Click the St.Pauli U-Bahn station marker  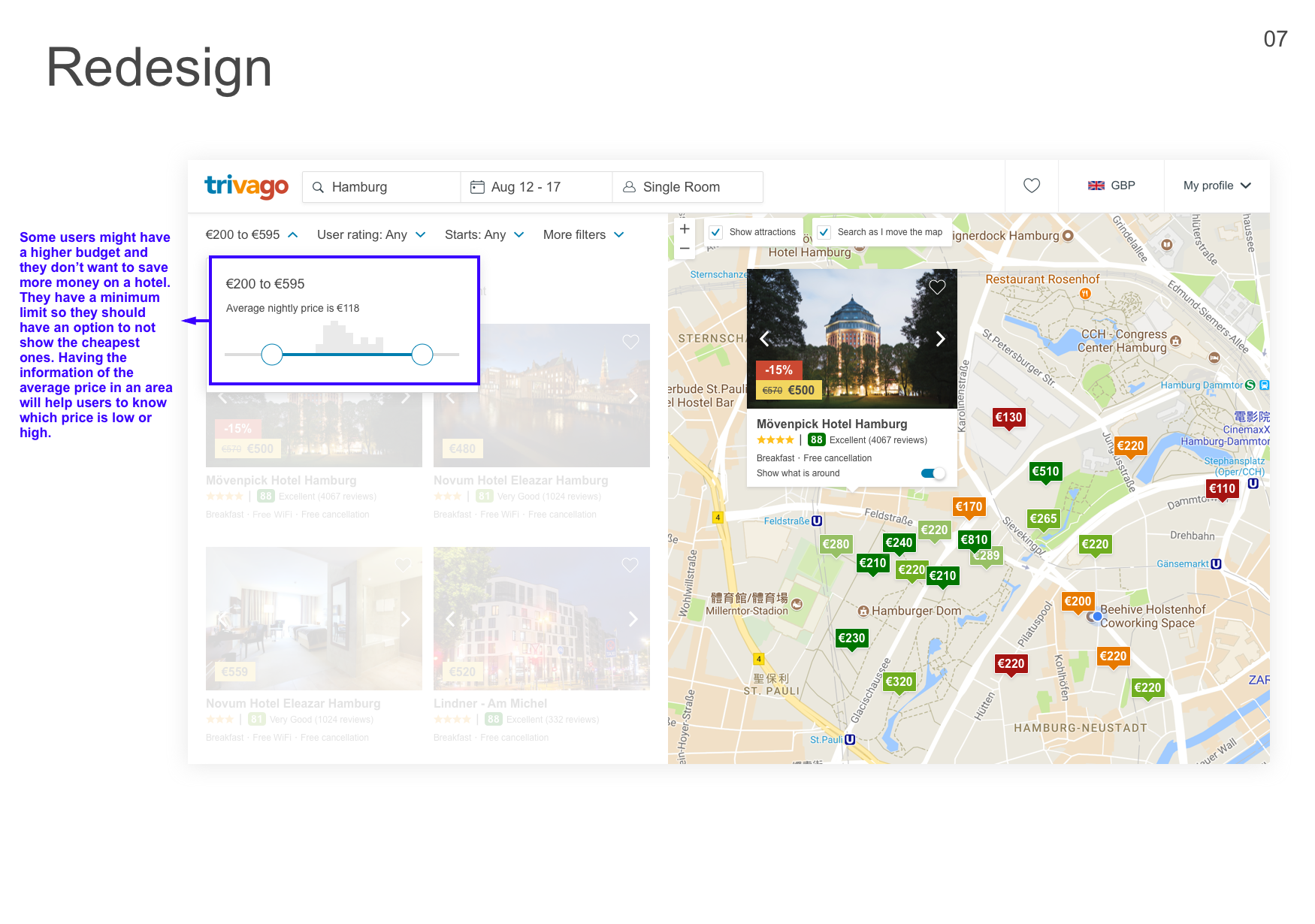pos(850,740)
